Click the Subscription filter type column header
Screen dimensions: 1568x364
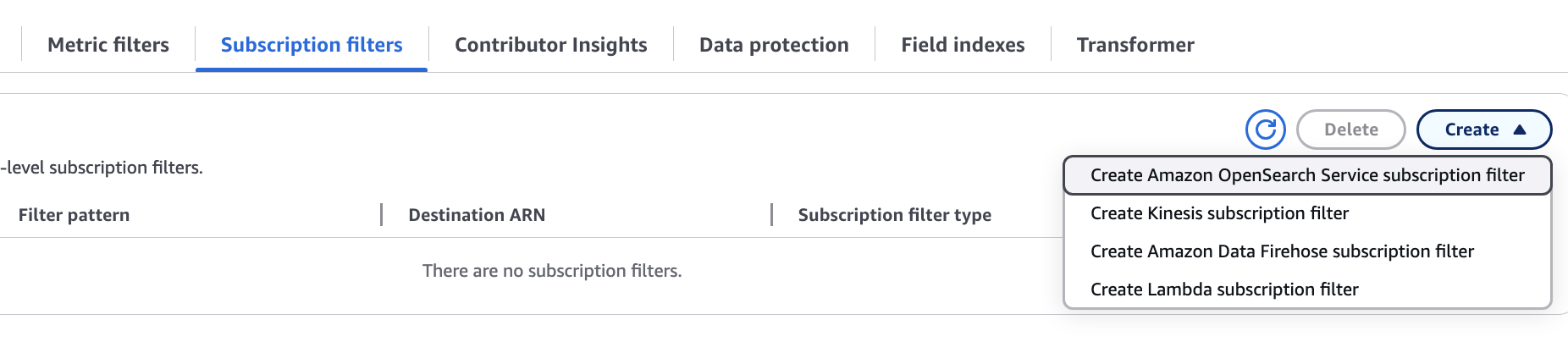(x=894, y=215)
